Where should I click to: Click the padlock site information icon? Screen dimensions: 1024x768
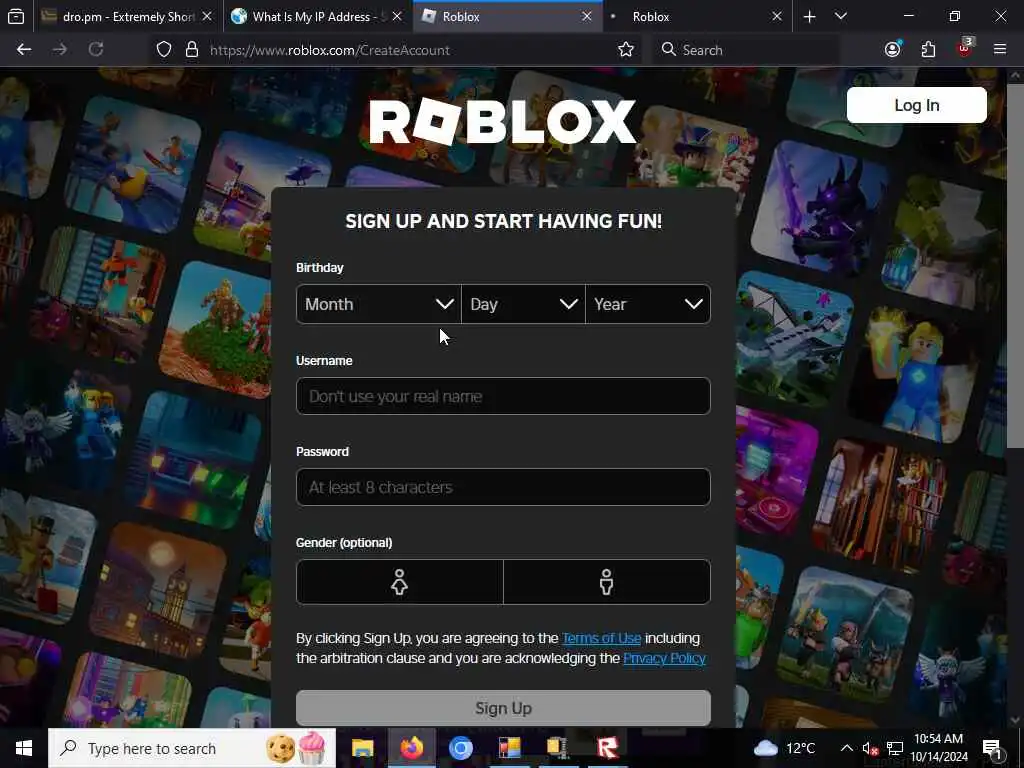coord(192,50)
